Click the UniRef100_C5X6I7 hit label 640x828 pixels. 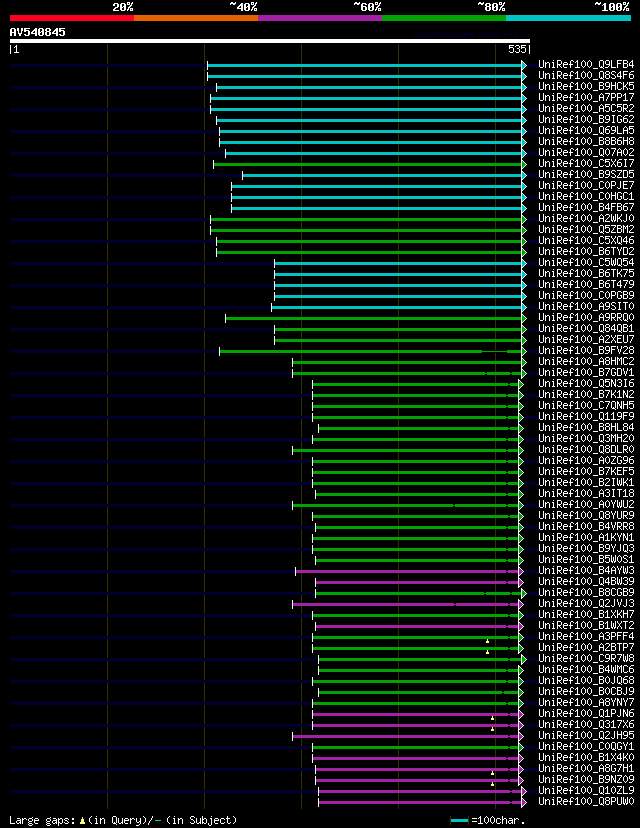click(586, 163)
